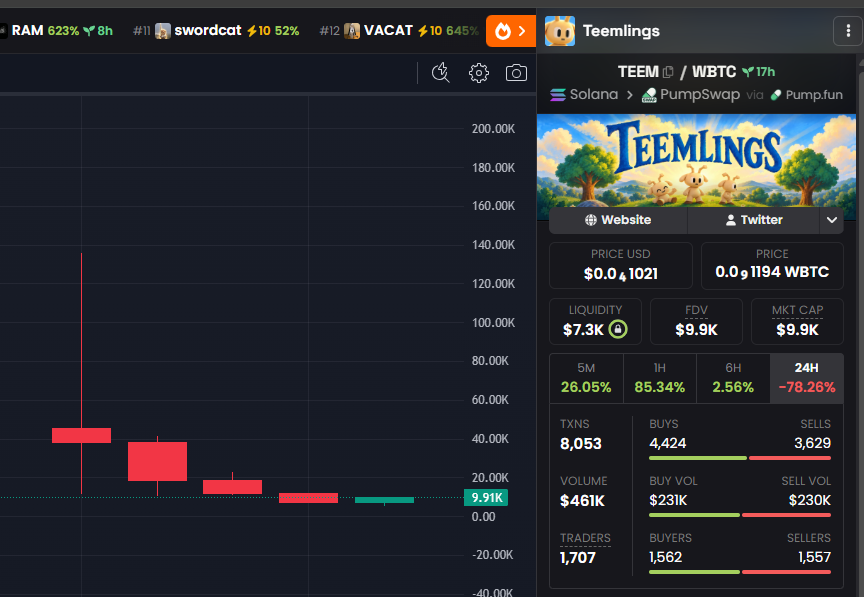Click the SELLERS 1,557 value
Screen dimensions: 864x597
[814, 557]
